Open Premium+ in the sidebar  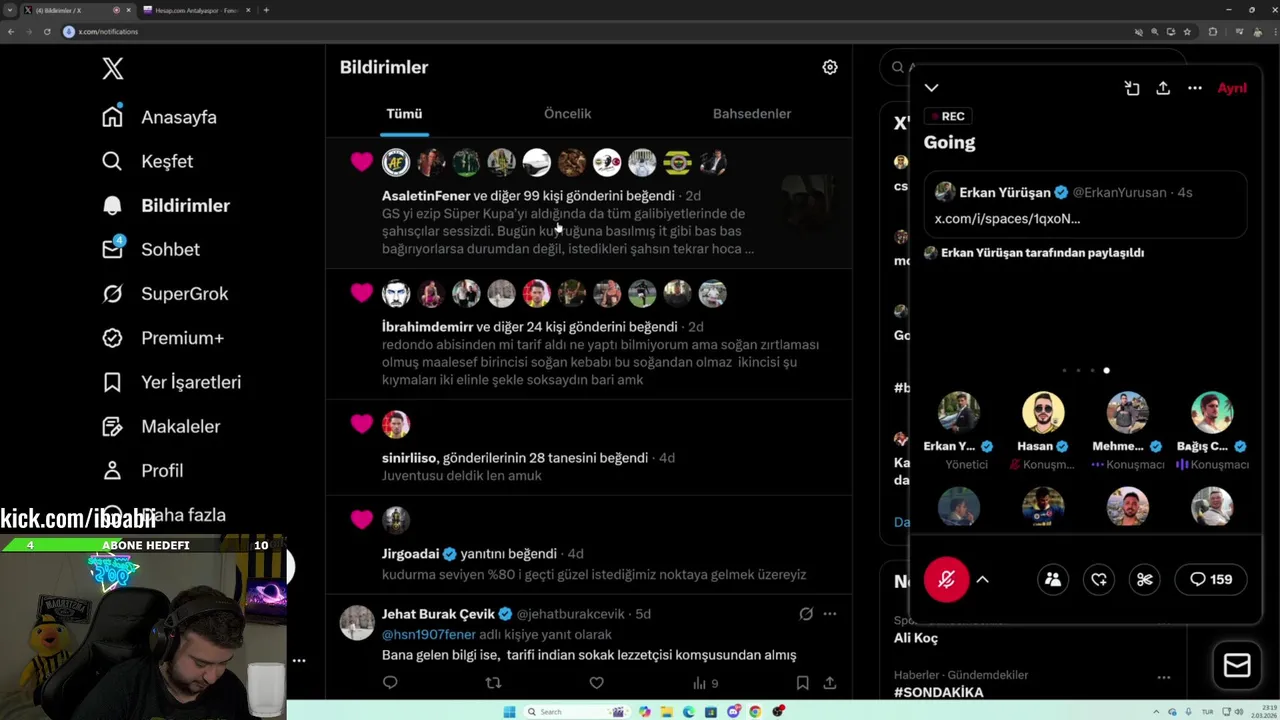point(163,338)
